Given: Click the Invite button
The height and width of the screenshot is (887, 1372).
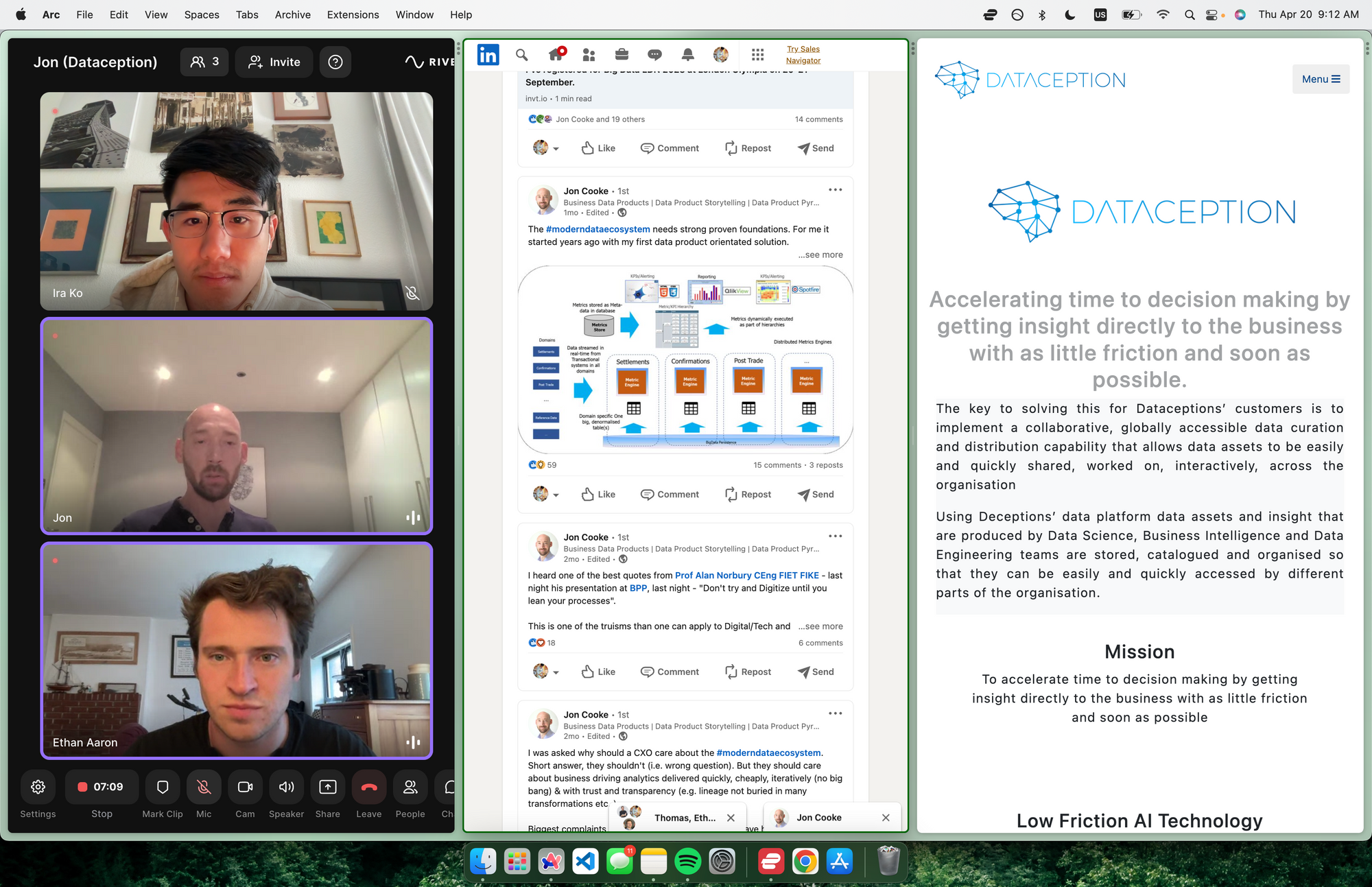Looking at the screenshot, I should [274, 62].
